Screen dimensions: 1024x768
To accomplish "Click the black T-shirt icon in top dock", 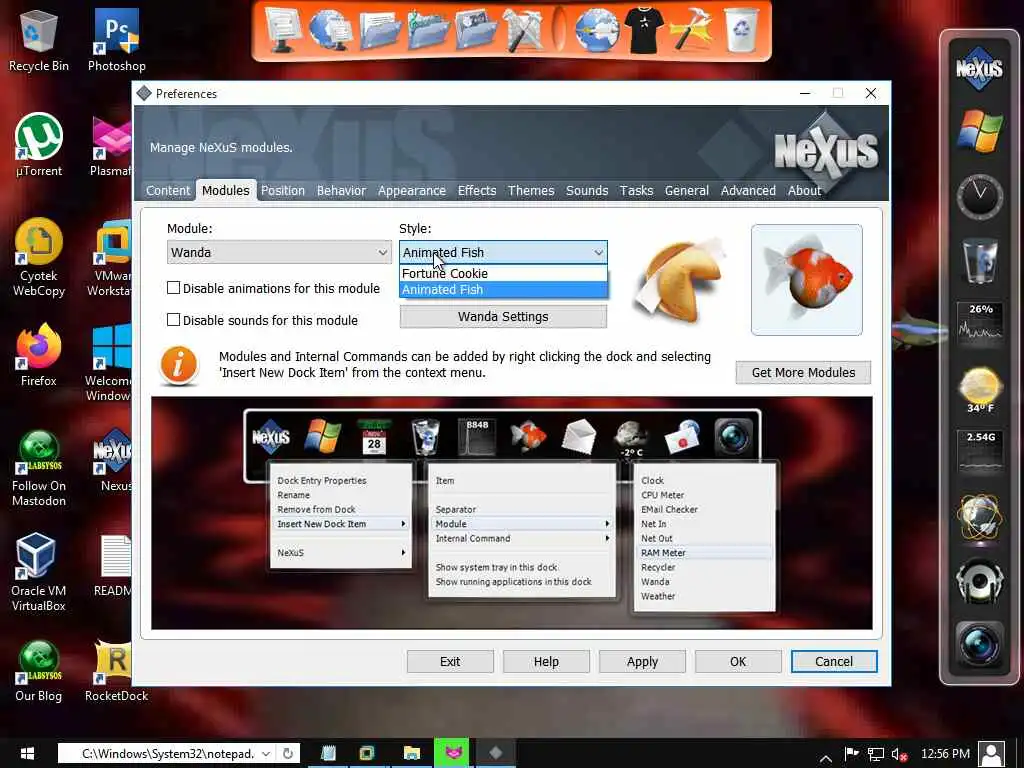I will click(644, 29).
